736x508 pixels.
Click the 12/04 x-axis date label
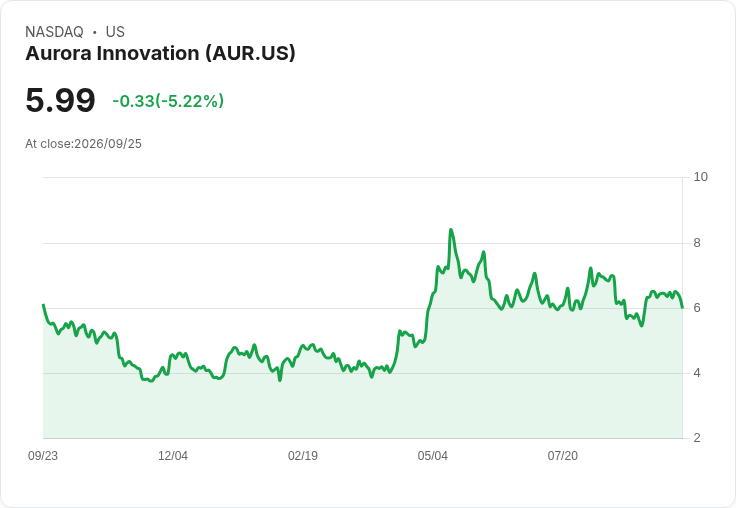click(173, 456)
